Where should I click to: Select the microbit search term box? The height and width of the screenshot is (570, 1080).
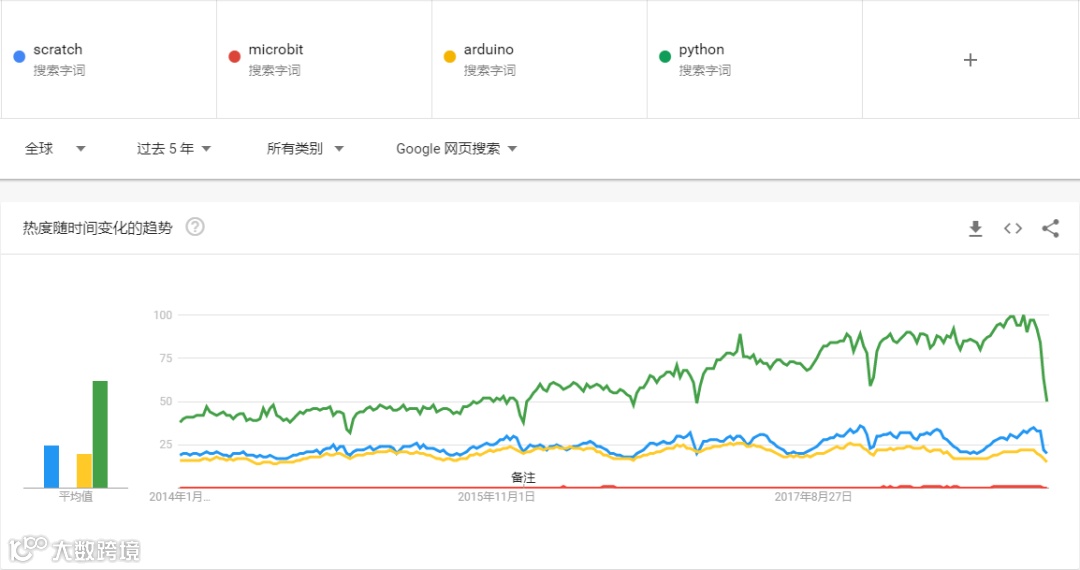coord(324,60)
